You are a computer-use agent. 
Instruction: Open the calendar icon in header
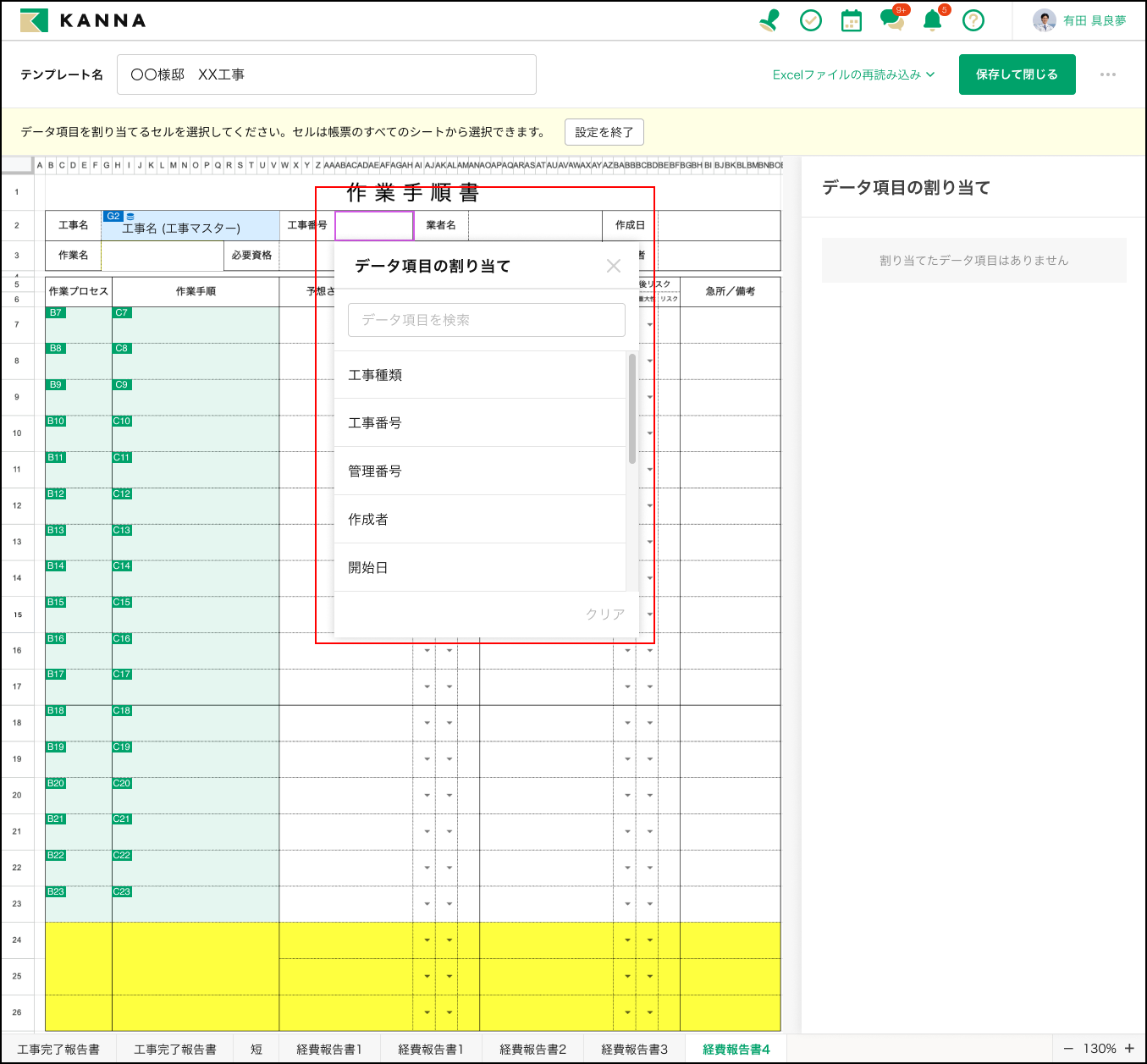click(x=851, y=20)
